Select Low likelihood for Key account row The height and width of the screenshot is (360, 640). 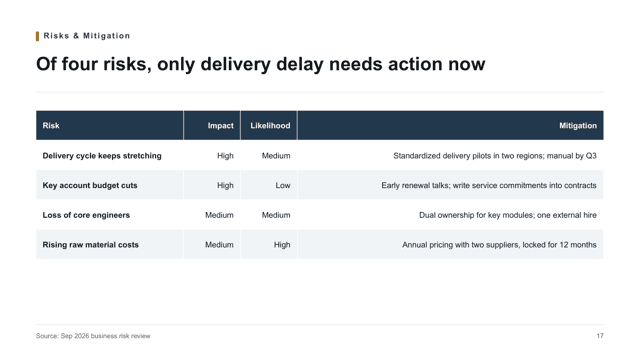click(x=283, y=185)
